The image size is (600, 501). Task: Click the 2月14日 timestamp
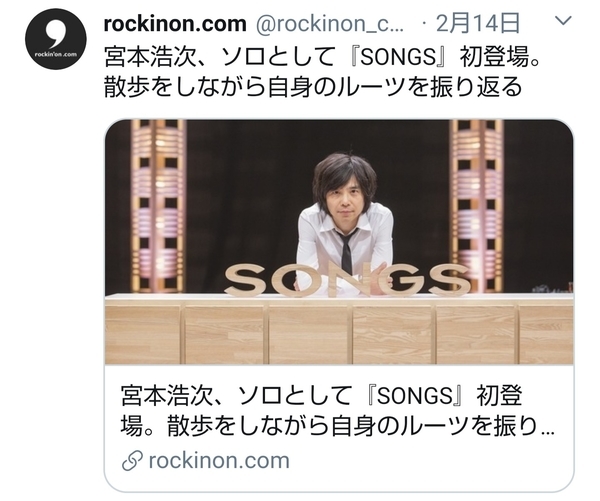[x=478, y=24]
